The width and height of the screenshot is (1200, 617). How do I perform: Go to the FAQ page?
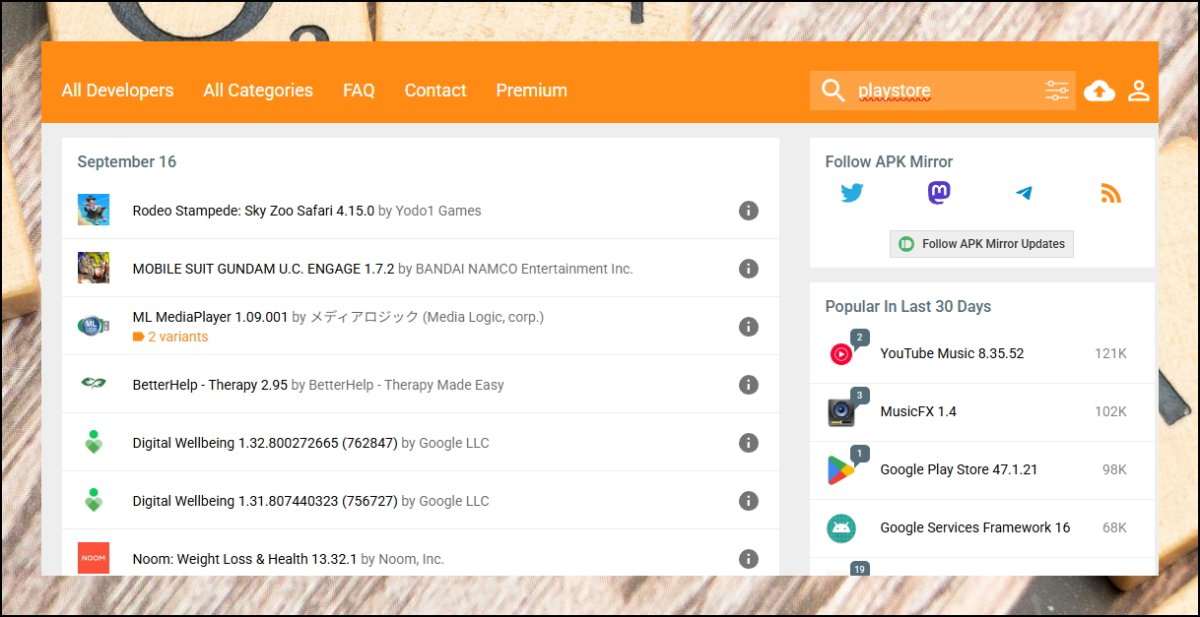[x=359, y=90]
